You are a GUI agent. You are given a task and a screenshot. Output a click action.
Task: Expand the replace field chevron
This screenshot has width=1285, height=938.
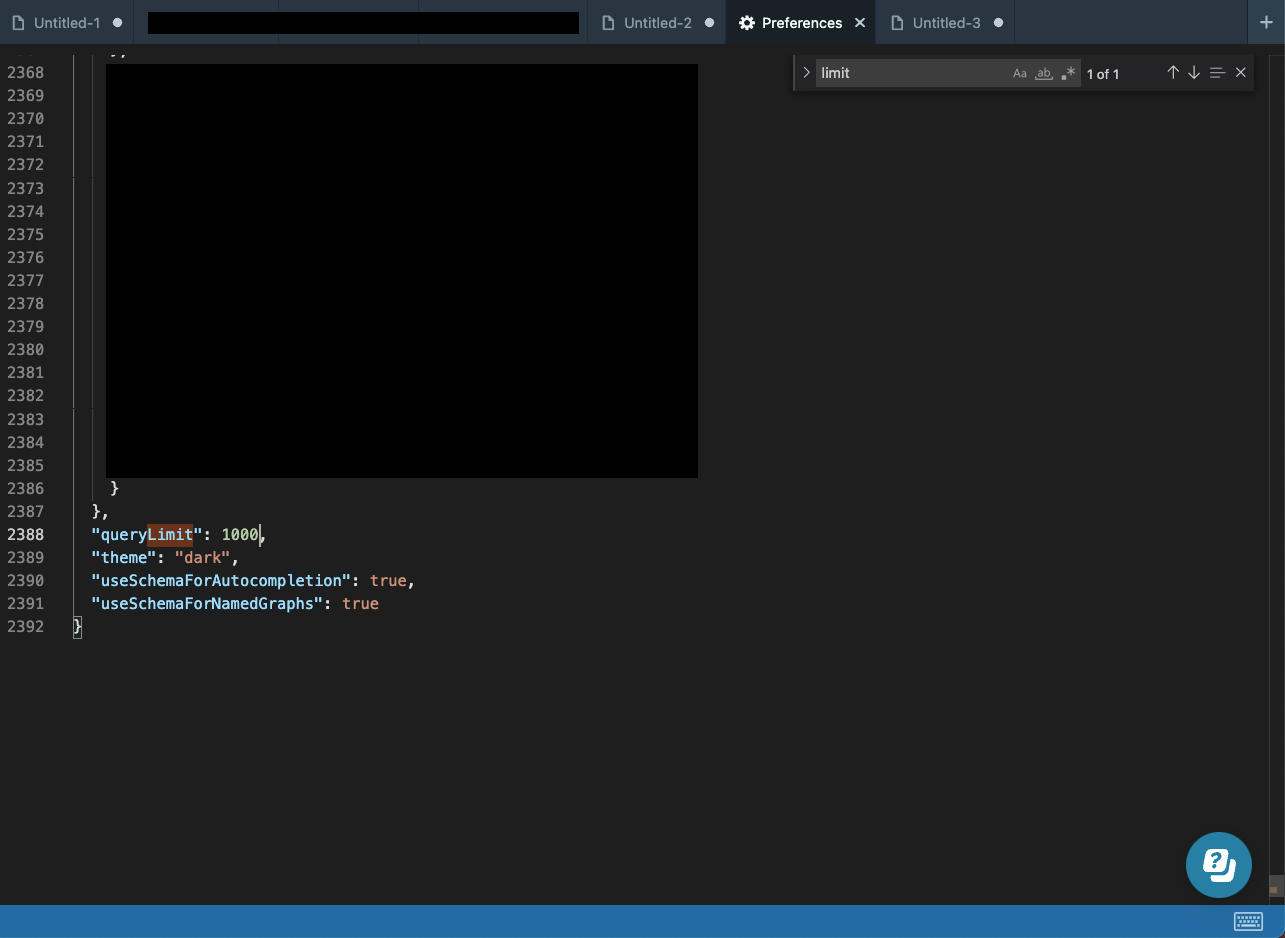806,72
